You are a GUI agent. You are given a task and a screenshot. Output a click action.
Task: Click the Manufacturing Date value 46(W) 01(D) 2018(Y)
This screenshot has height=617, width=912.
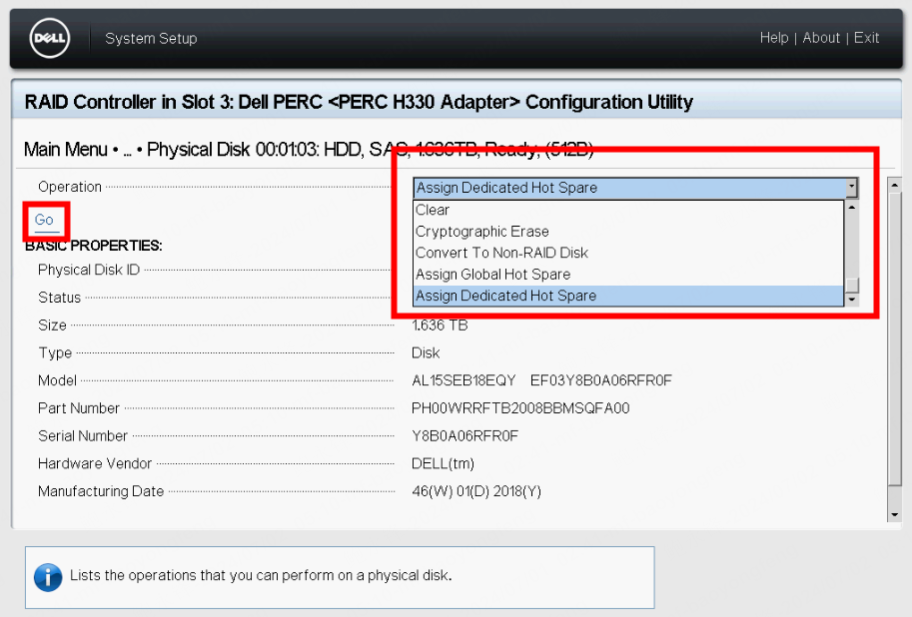click(476, 491)
